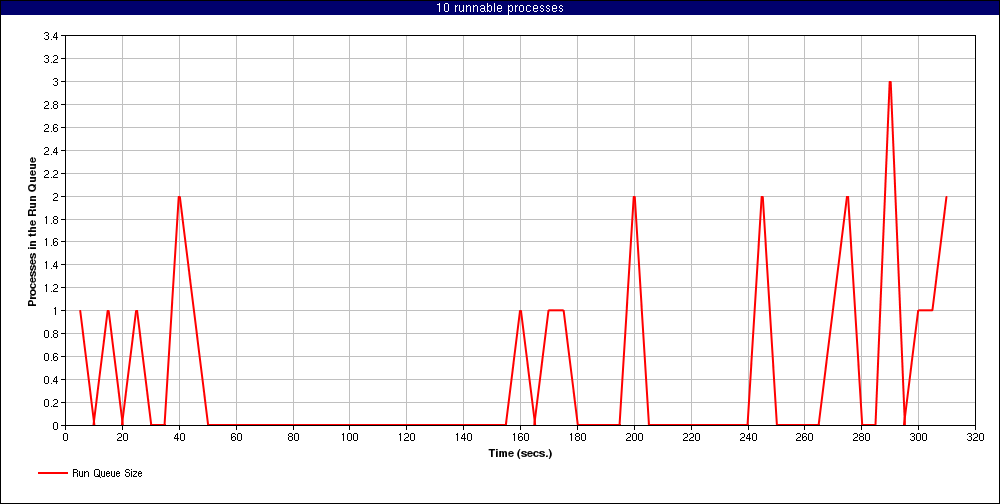Click the peak of 1 at 160 seconds
This screenshot has width=1000, height=504.
pyautogui.click(x=520, y=311)
